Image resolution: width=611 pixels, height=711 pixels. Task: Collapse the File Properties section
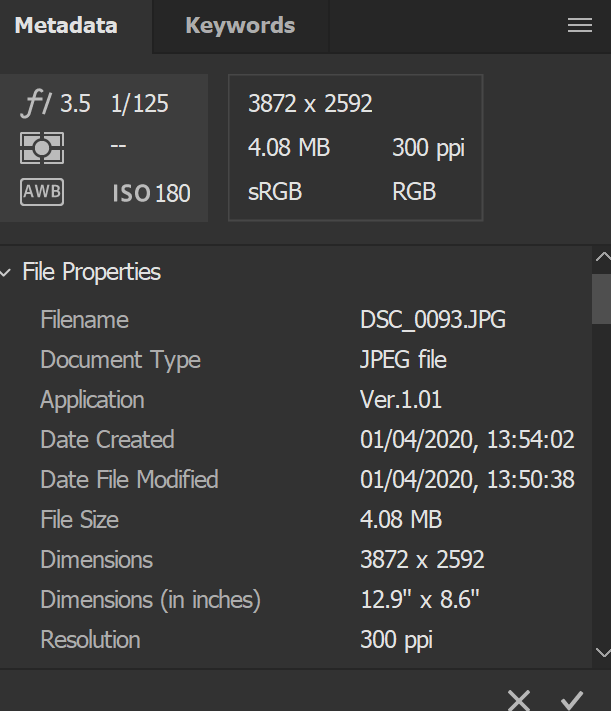pyautogui.click(x=8, y=272)
